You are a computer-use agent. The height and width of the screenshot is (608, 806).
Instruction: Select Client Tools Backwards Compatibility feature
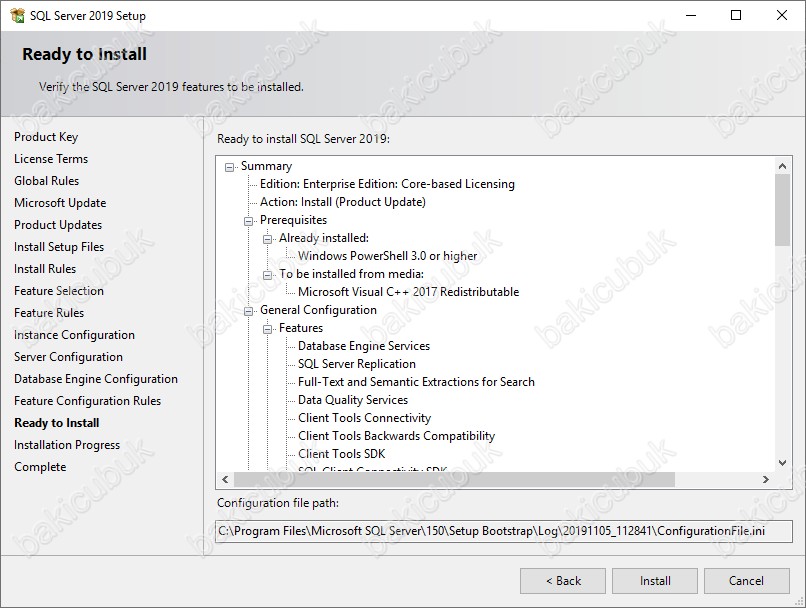coord(396,436)
